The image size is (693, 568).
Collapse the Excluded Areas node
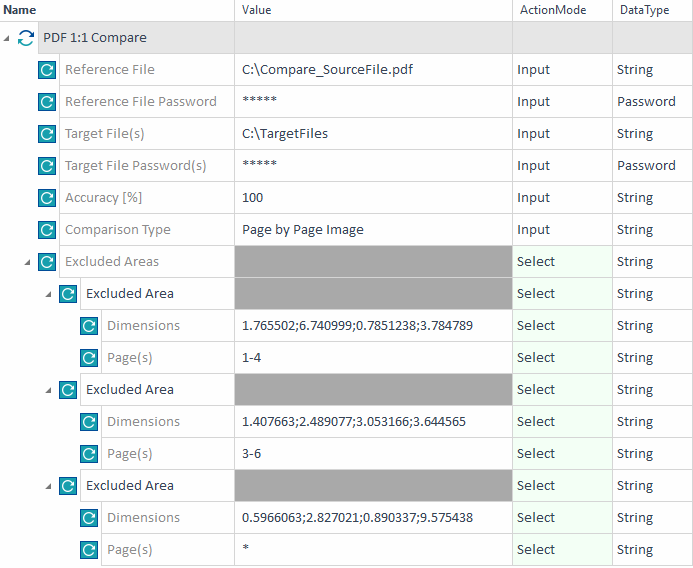click(x=28, y=262)
